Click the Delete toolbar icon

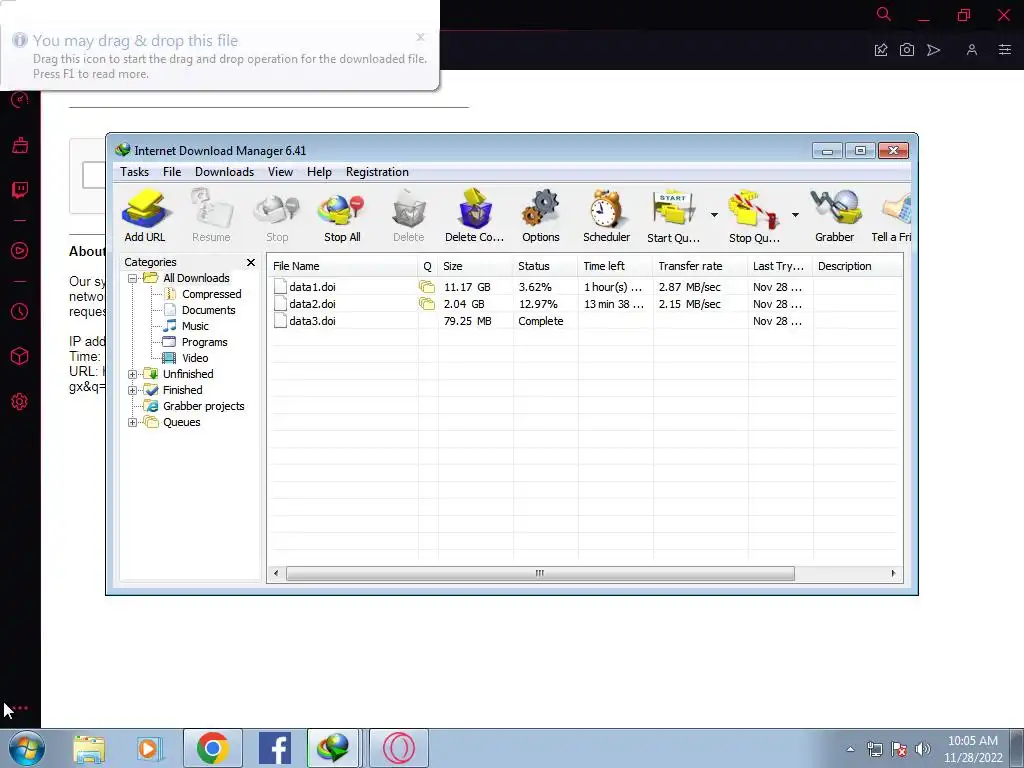[409, 216]
